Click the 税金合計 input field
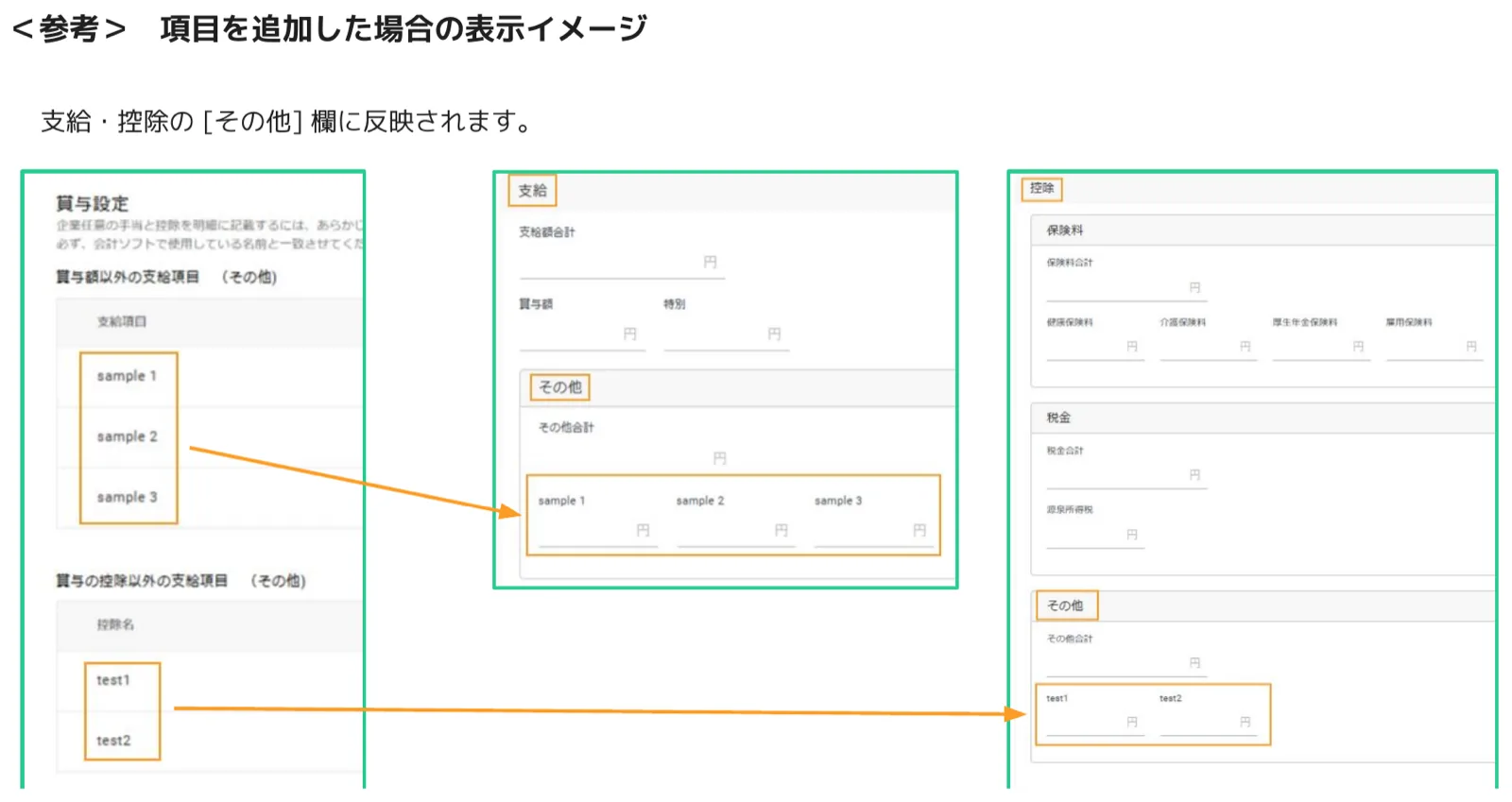This screenshot has width=1512, height=802. 1126,476
